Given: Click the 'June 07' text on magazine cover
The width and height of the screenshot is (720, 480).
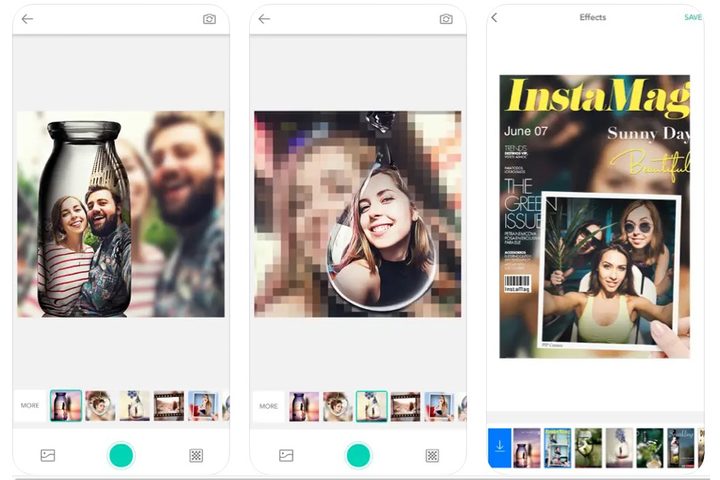Looking at the screenshot, I should [526, 131].
